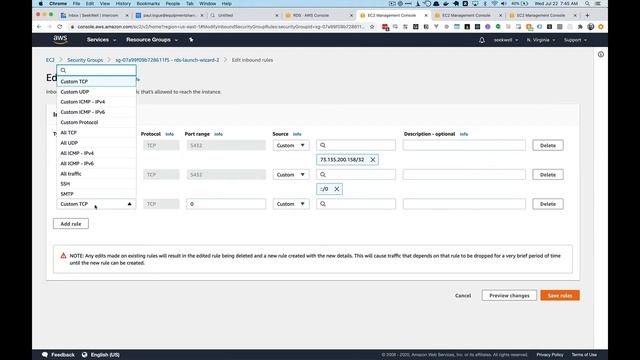This screenshot has width=640, height=360.
Task: Reload the browser page
Action: [60, 27]
